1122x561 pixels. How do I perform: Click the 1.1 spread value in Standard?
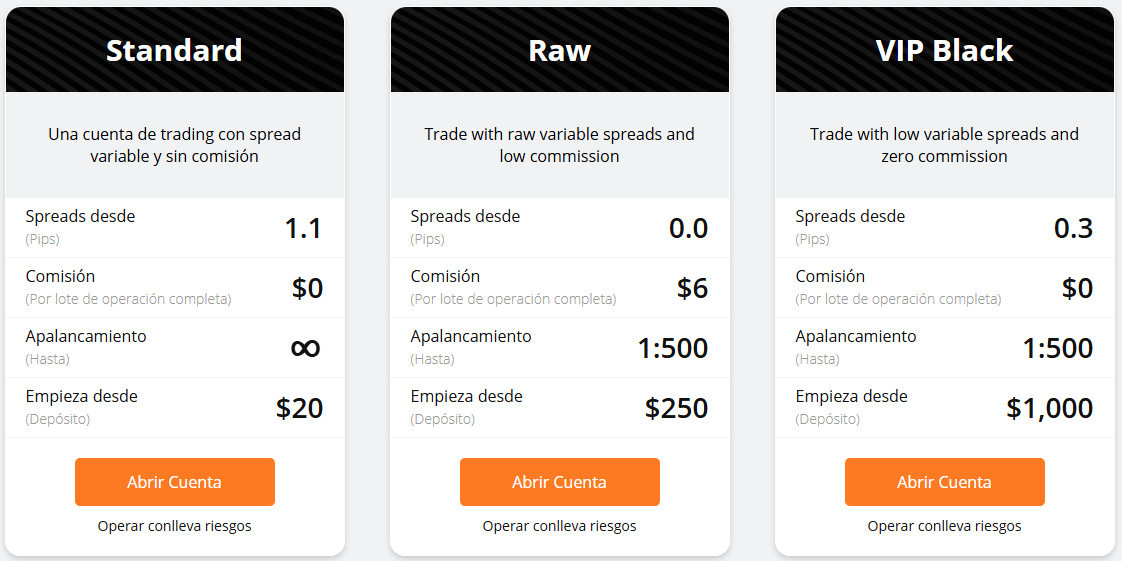pos(303,228)
